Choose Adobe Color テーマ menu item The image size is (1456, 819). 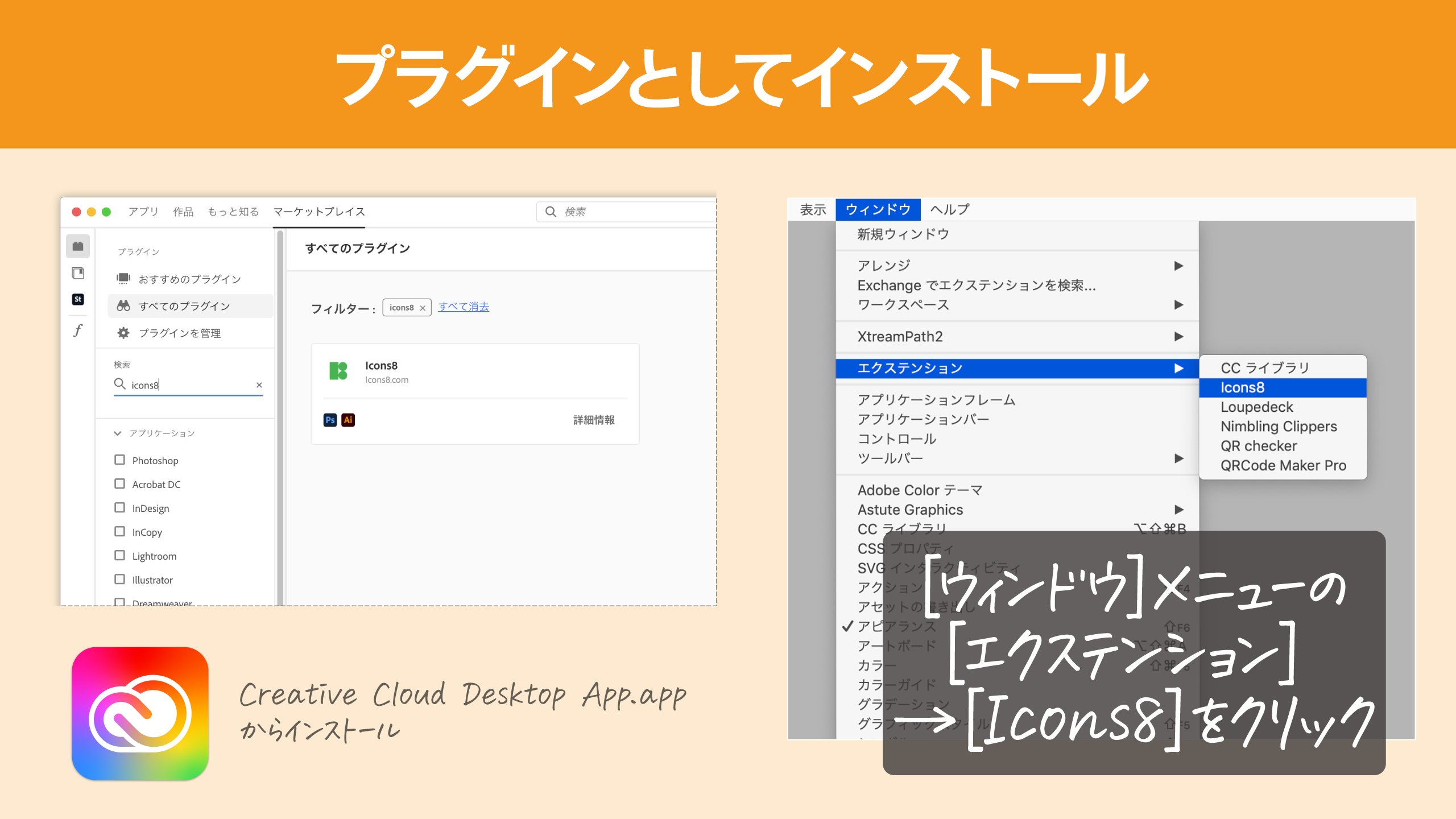pos(1017,490)
